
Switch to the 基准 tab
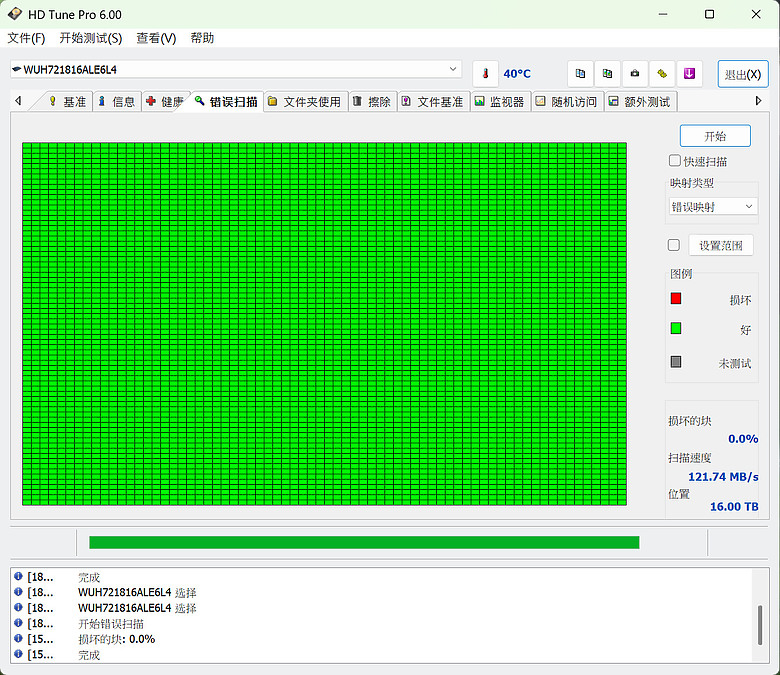pos(68,102)
